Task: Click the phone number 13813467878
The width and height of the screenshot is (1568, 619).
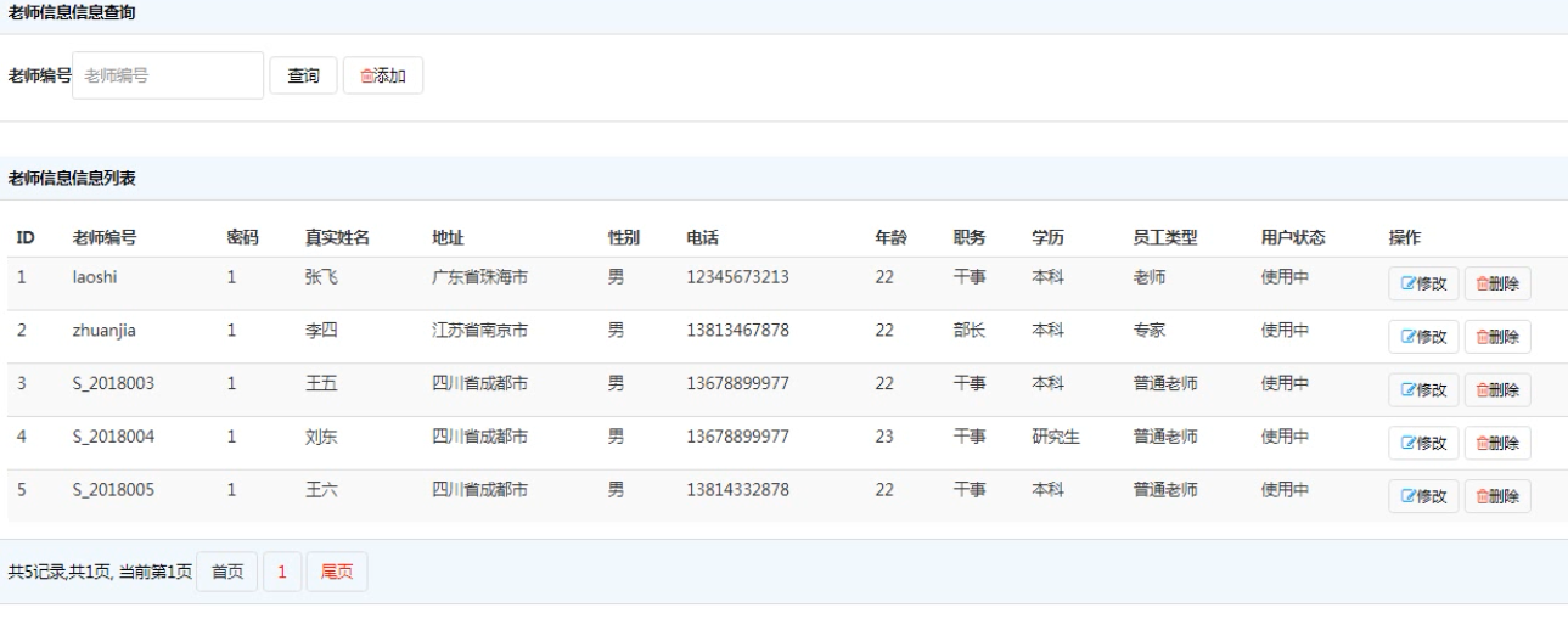Action: [738, 331]
